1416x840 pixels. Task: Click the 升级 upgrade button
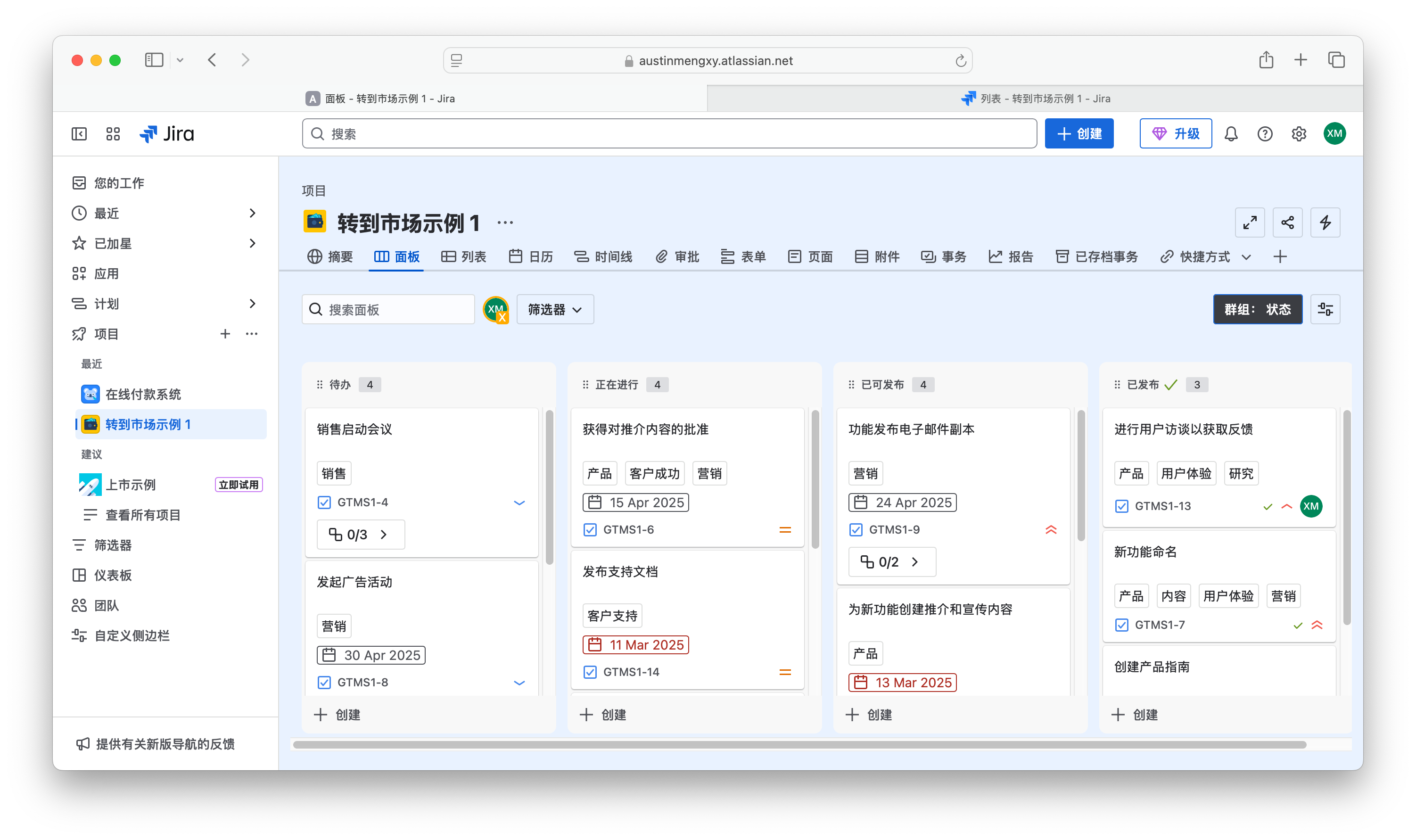(x=1176, y=133)
